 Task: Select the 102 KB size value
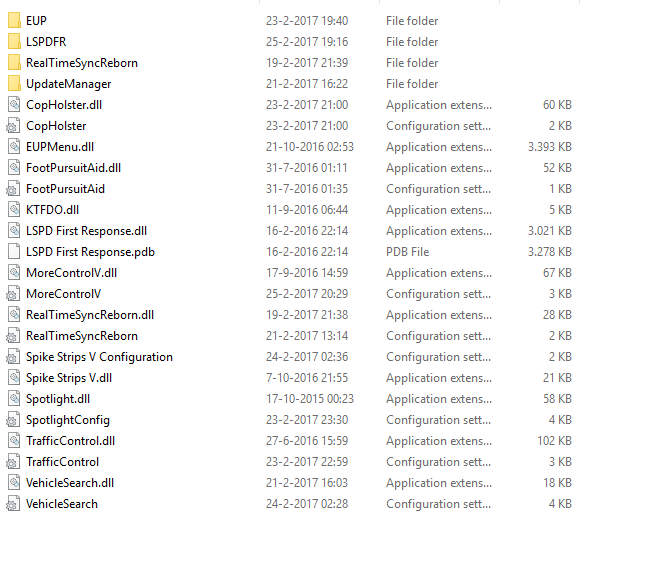pyautogui.click(x=554, y=441)
